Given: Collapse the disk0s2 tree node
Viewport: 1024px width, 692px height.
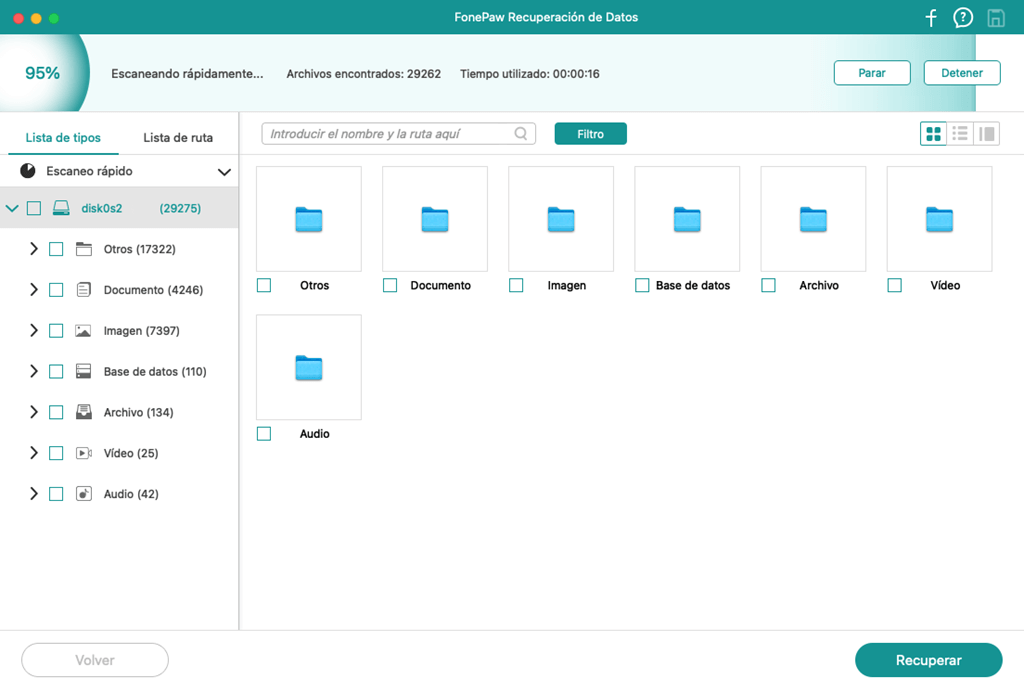Looking at the screenshot, I should [x=12, y=208].
